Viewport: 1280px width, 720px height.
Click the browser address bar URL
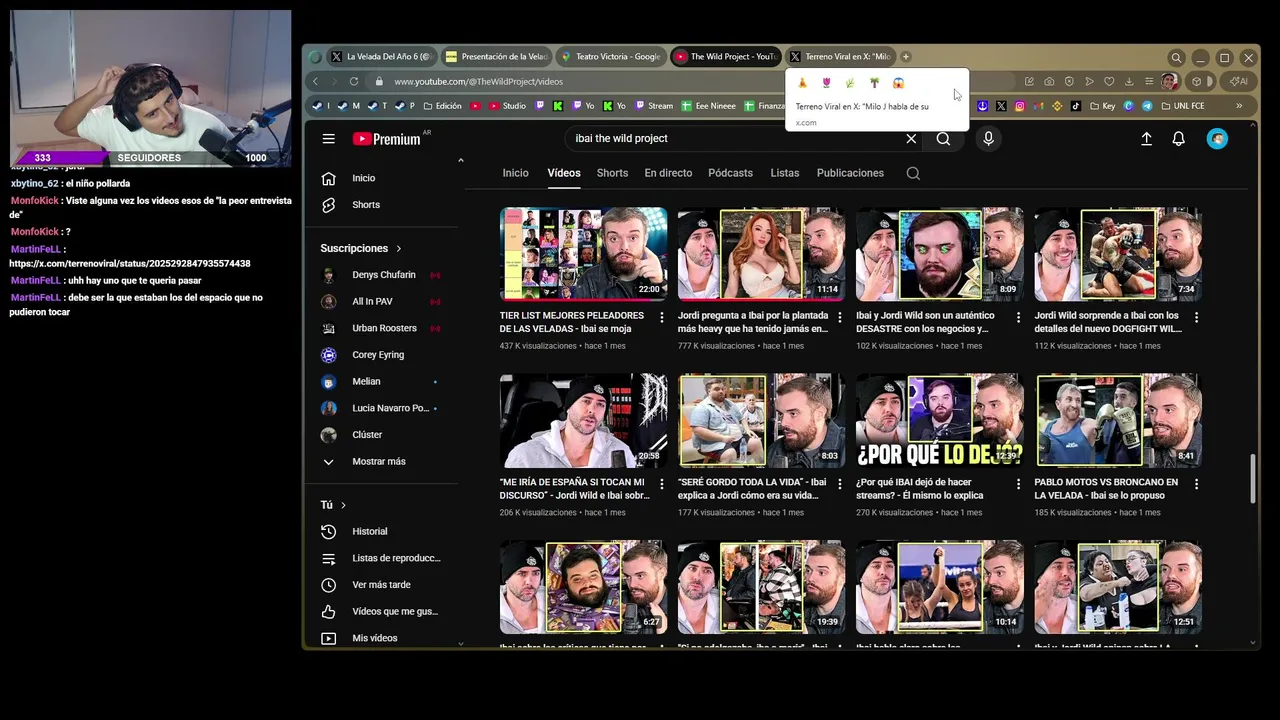478,81
